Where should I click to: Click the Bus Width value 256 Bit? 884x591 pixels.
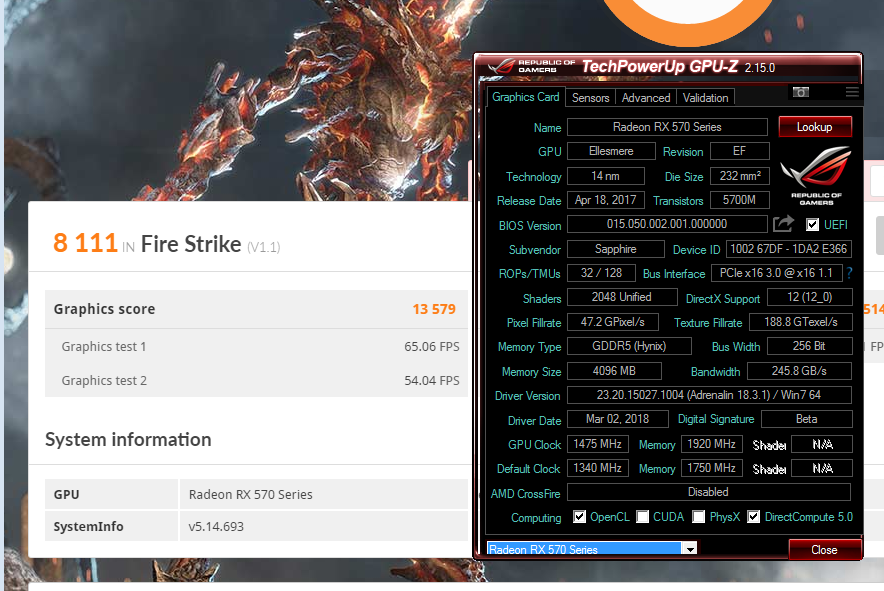pyautogui.click(x=809, y=346)
